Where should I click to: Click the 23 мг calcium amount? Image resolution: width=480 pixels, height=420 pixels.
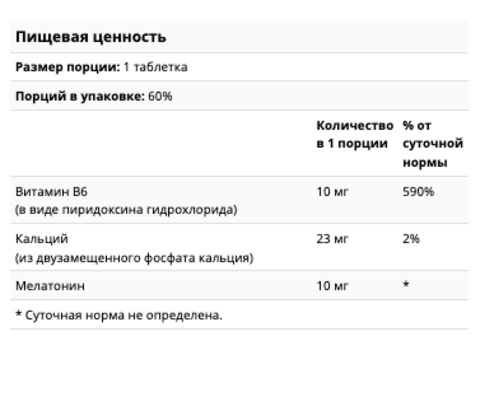point(332,239)
